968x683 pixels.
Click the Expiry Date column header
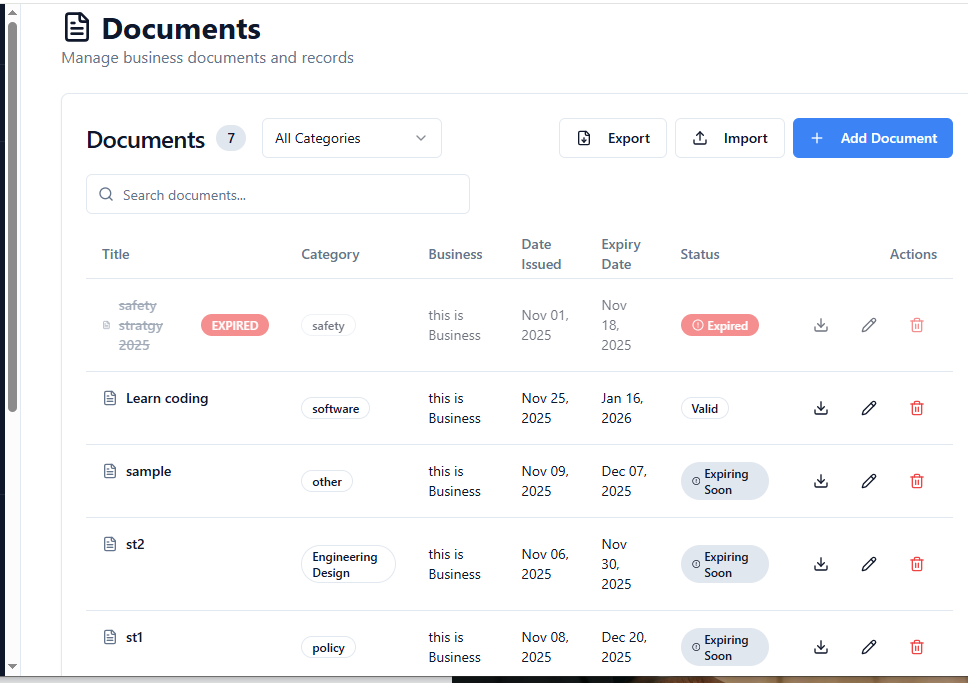pyautogui.click(x=621, y=254)
